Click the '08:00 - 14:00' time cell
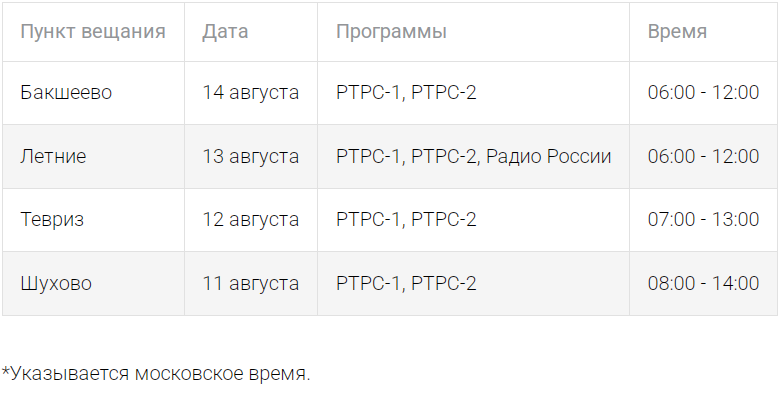Viewport: 778px width, 399px height. point(704,283)
